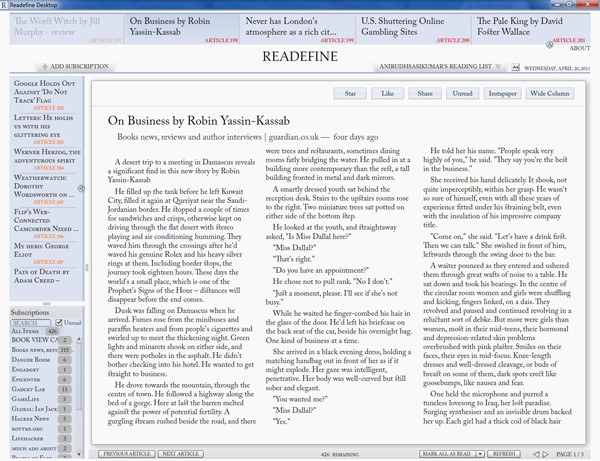Open the font size Aa icon
The height and width of the screenshot is (461, 600).
click(x=515, y=67)
